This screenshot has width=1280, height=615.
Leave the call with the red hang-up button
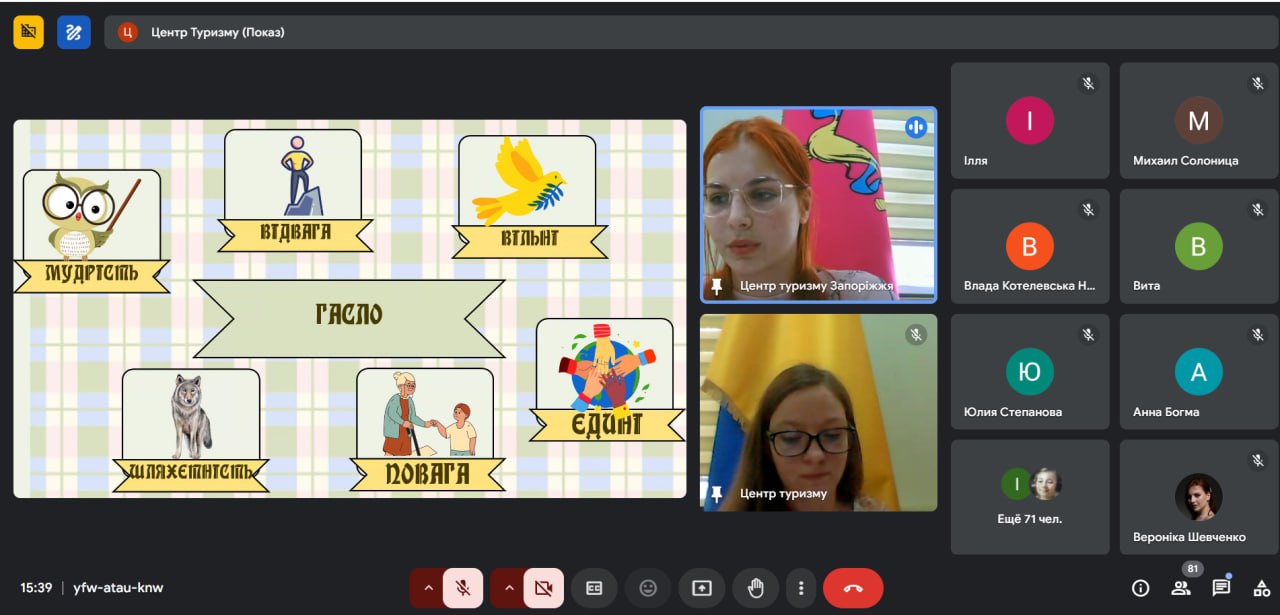[x=853, y=588]
